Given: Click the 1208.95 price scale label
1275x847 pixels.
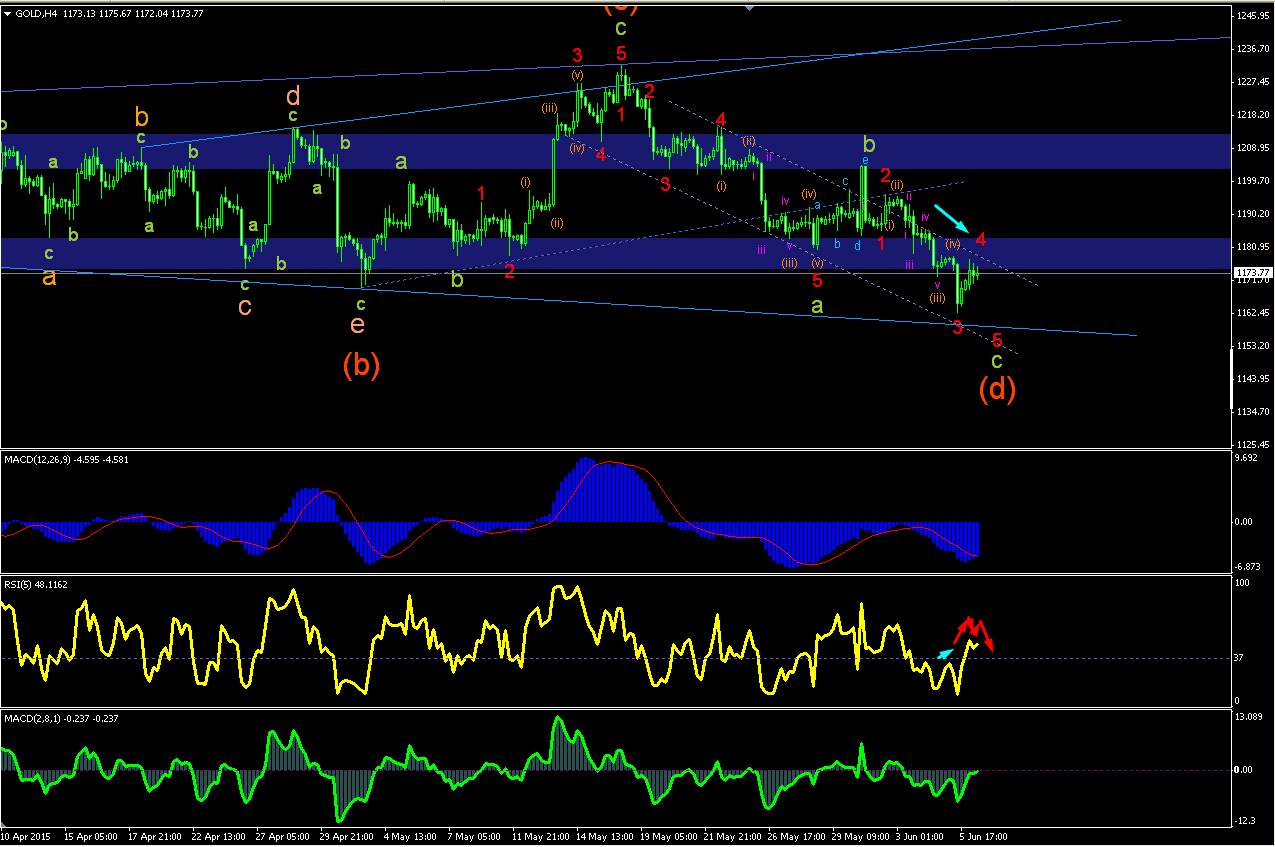Looking at the screenshot, I should (x=1254, y=148).
